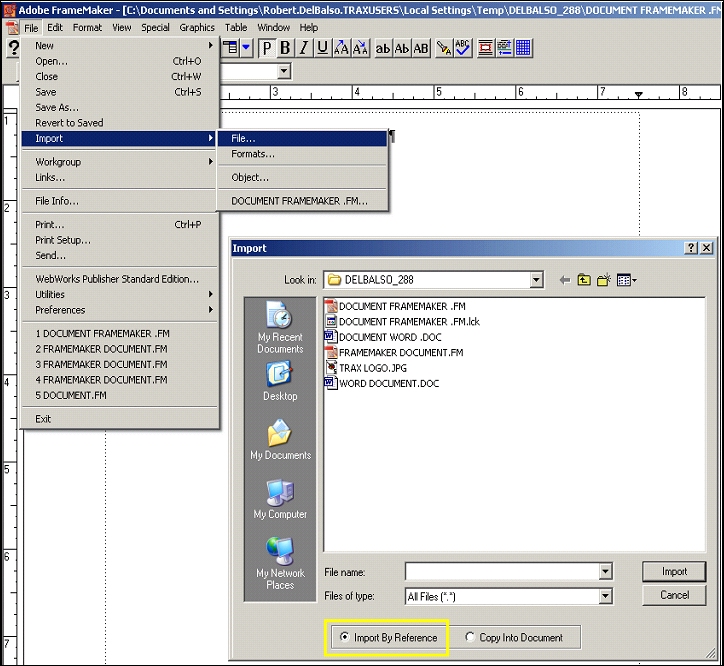
Task: Open My Recent Documents in places bar
Action: (x=280, y=327)
